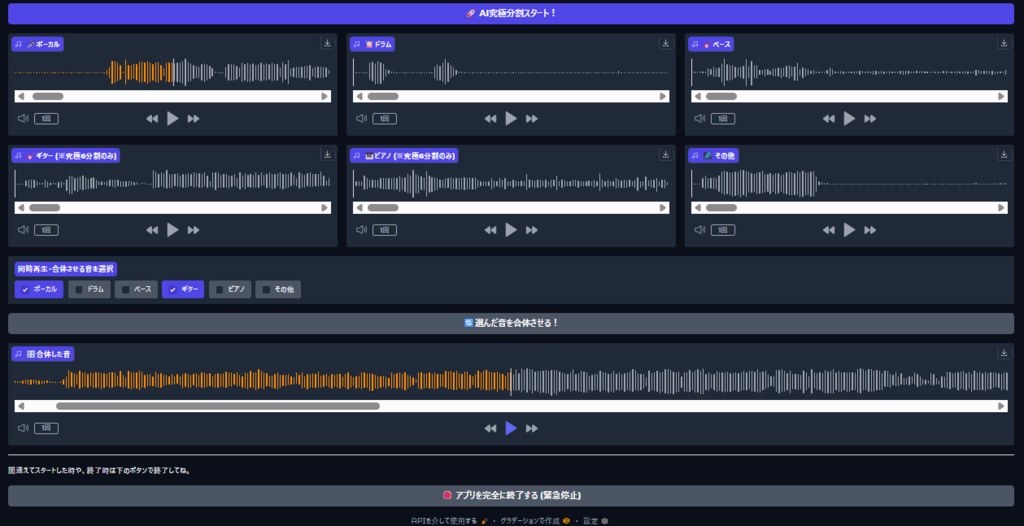Mute the ボーカル track volume
The image size is (1024, 526).
coord(23,118)
